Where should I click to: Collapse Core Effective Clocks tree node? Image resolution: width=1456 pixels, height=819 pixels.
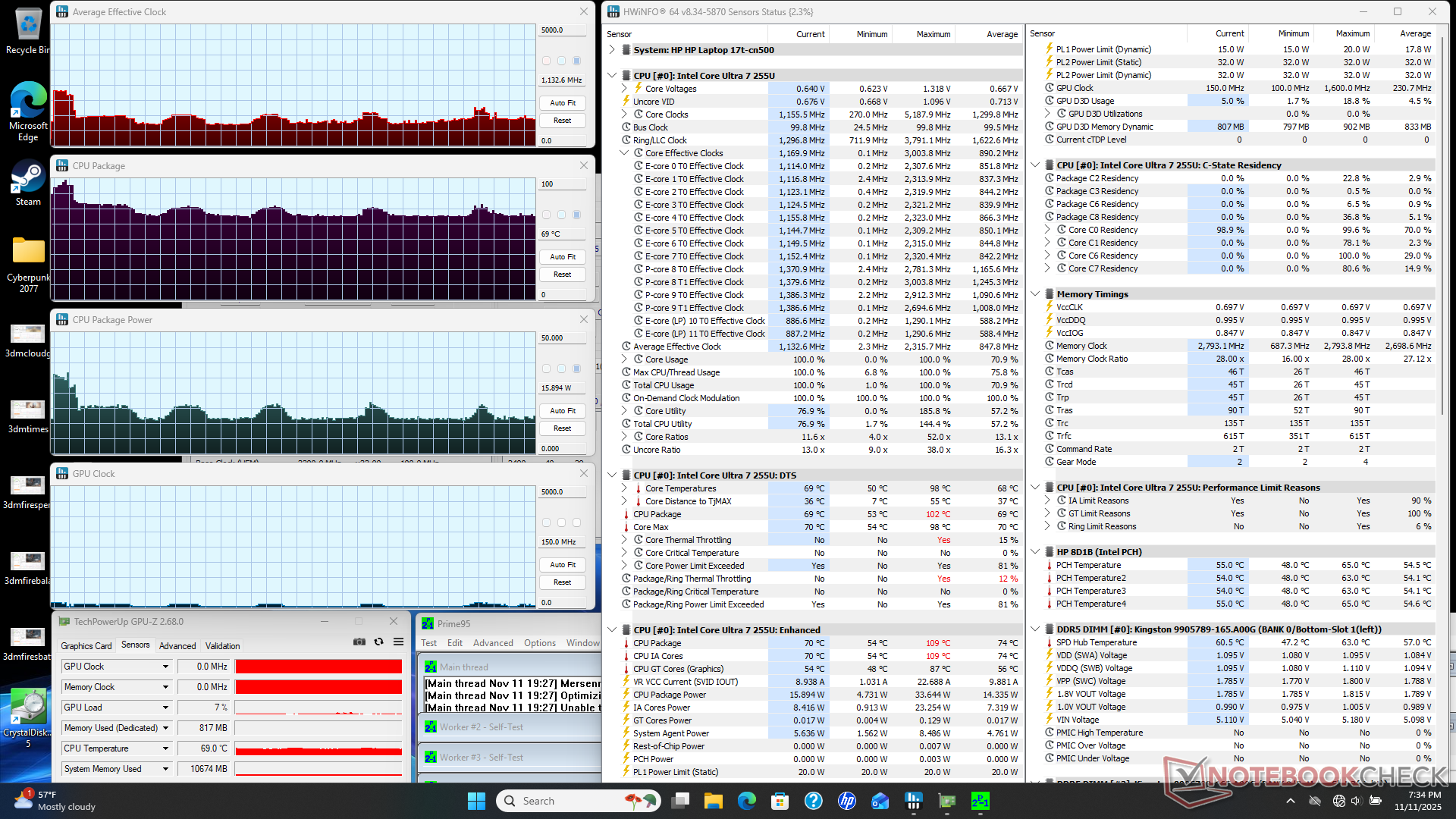pyautogui.click(x=624, y=153)
